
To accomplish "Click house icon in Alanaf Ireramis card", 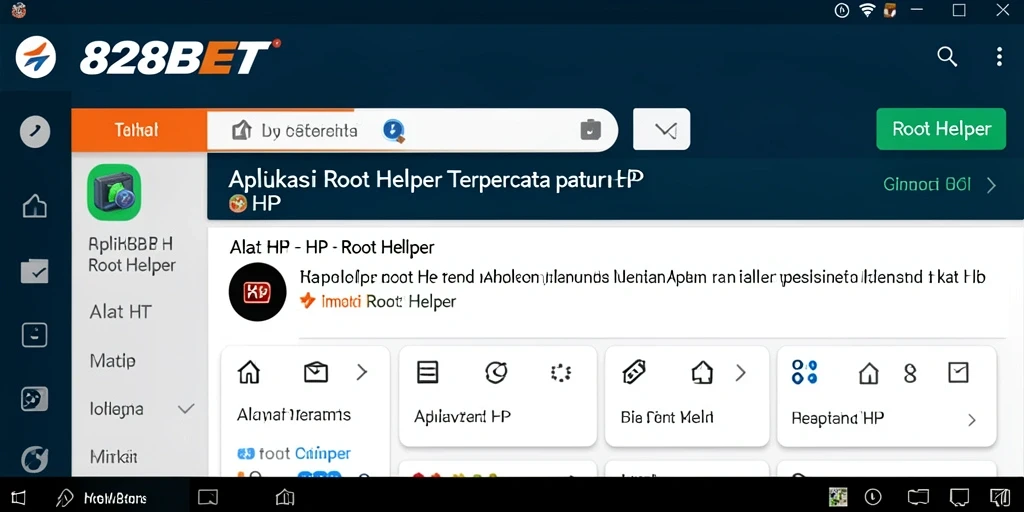I will click(249, 373).
